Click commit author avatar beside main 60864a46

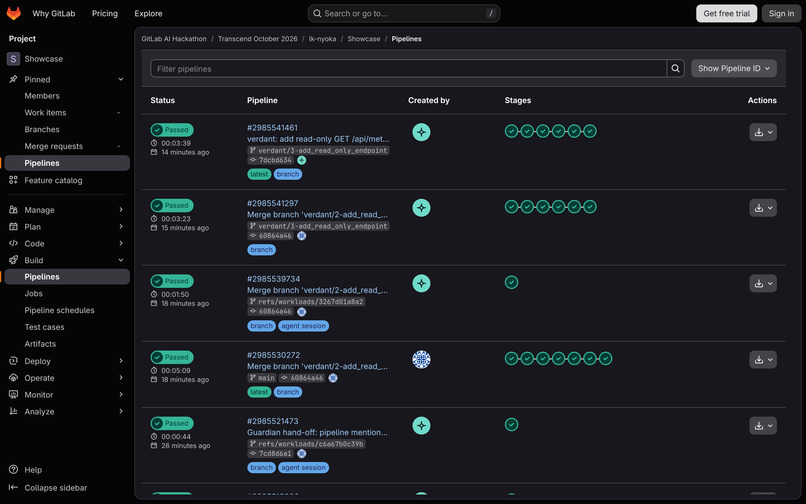[x=333, y=378]
